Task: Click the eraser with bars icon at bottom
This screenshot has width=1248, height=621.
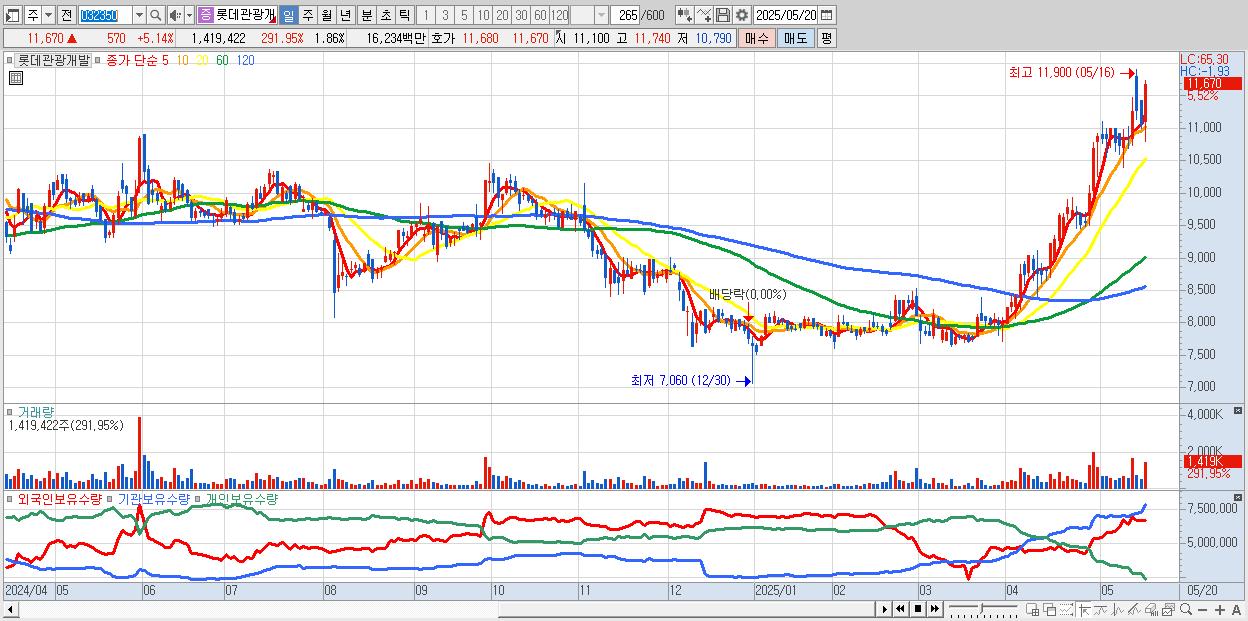Action: [x=1151, y=609]
